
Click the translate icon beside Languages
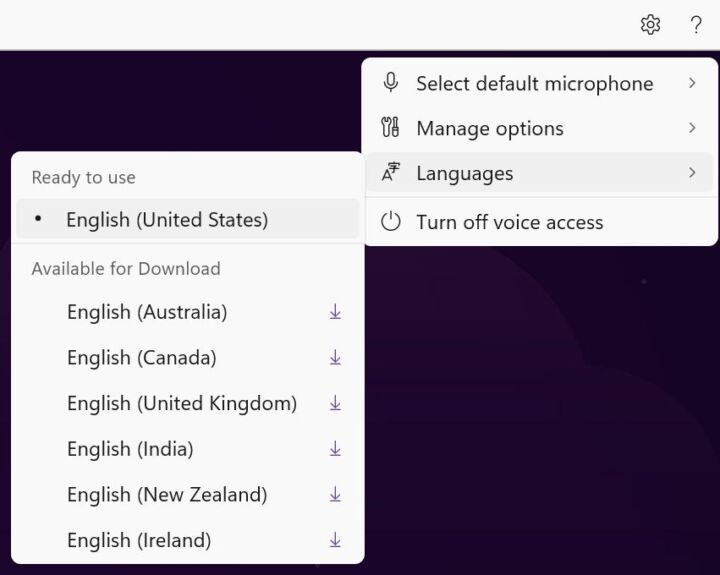pyautogui.click(x=391, y=173)
